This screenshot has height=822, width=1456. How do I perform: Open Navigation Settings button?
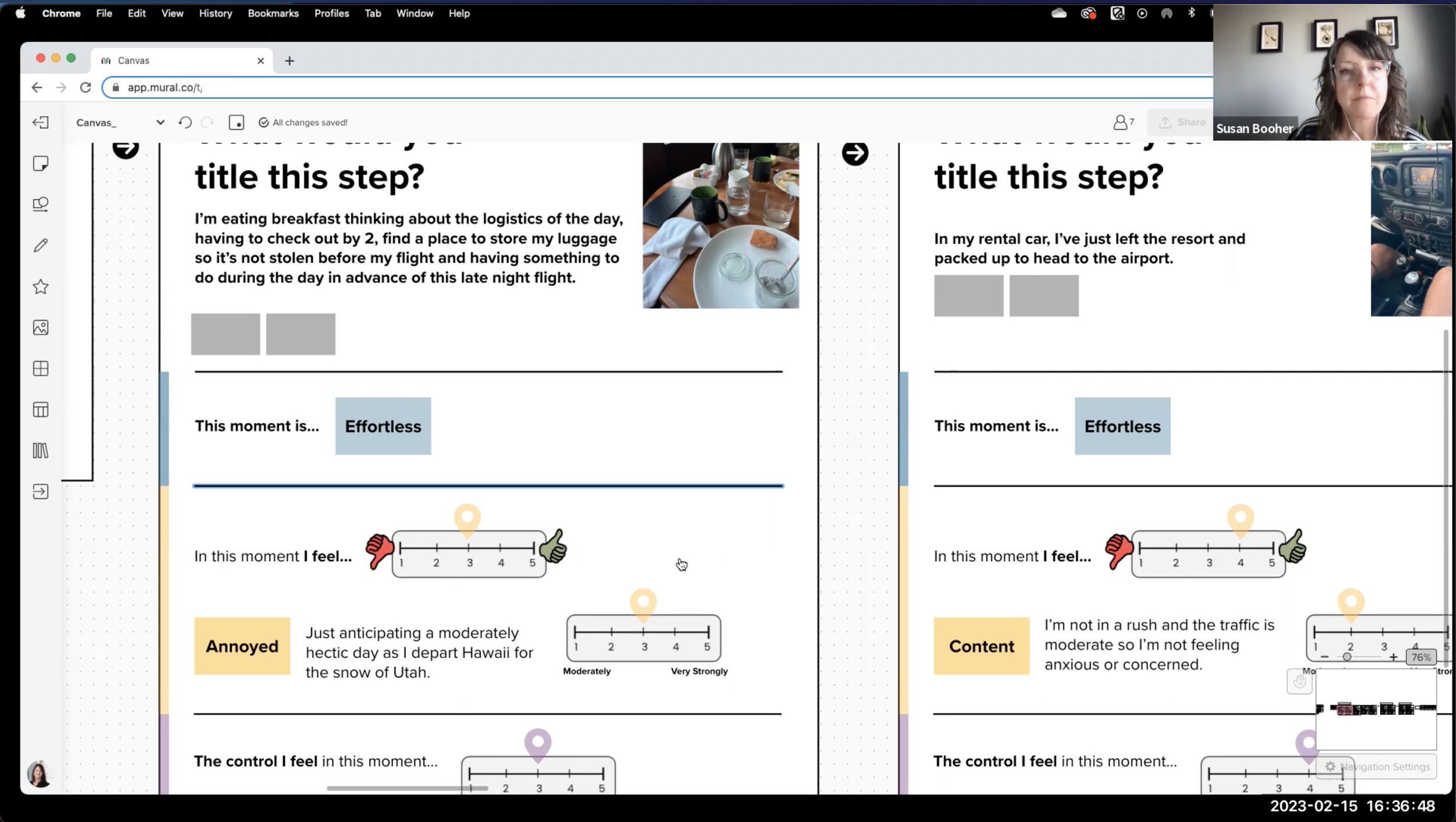[1376, 767]
